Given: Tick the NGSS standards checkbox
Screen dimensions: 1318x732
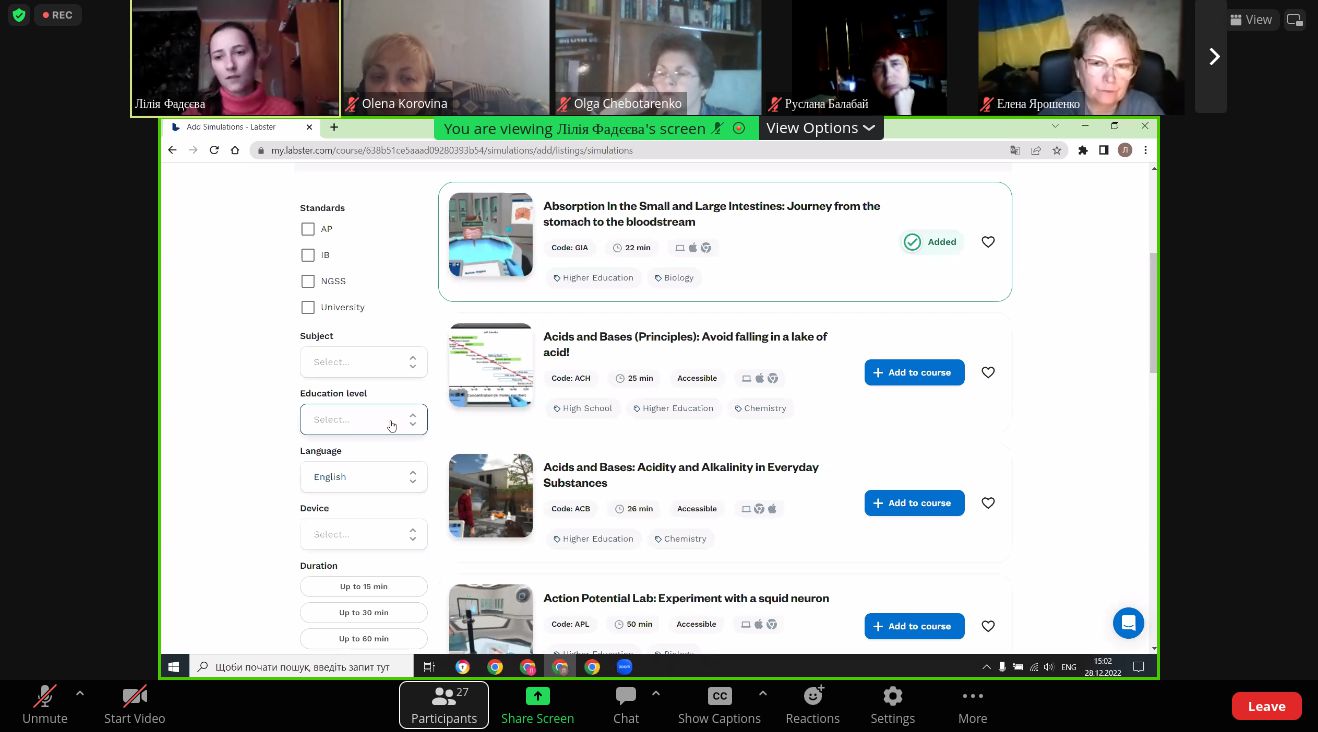Looking at the screenshot, I should (x=308, y=281).
